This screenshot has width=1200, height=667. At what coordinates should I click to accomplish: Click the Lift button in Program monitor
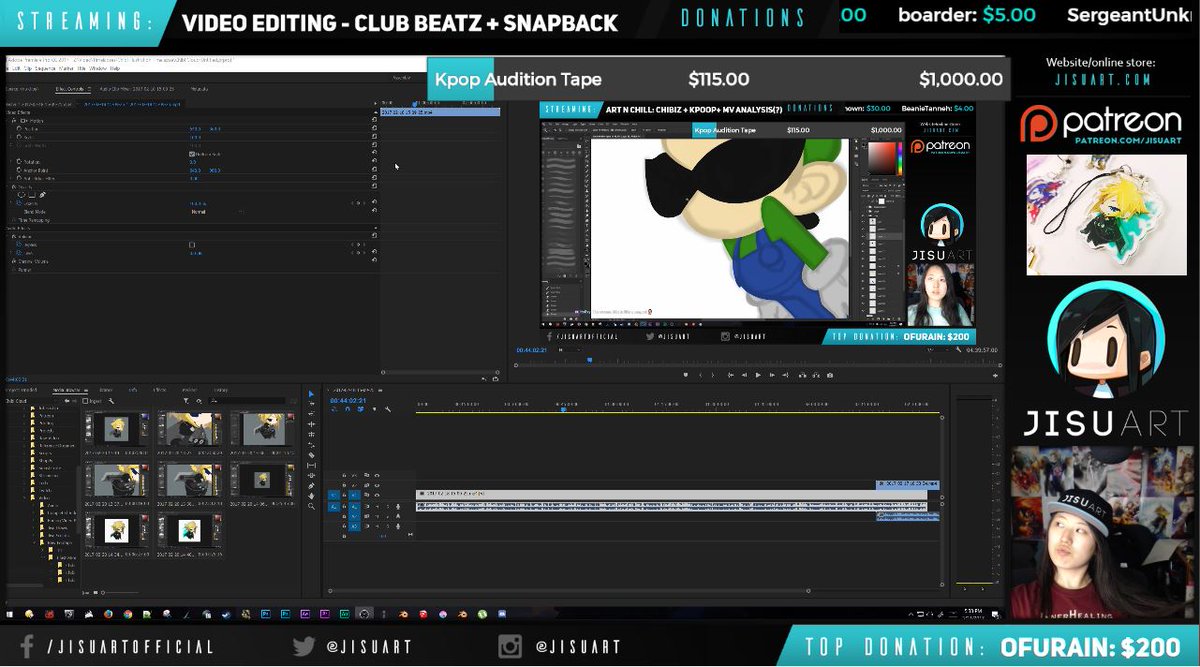[802, 375]
